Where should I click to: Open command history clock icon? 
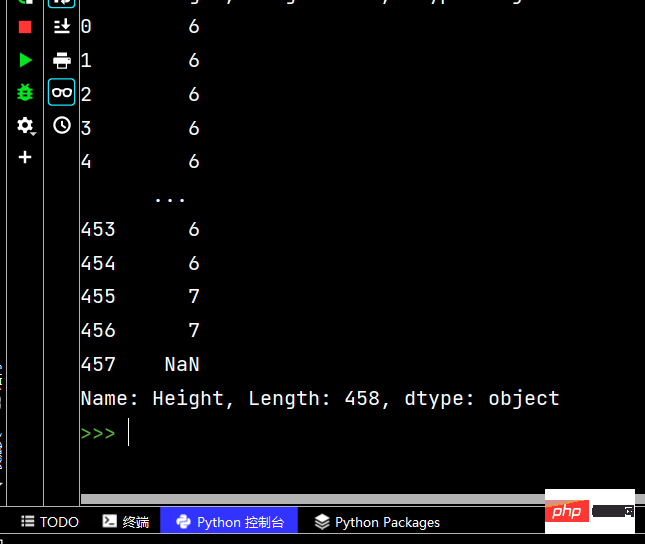point(62,125)
